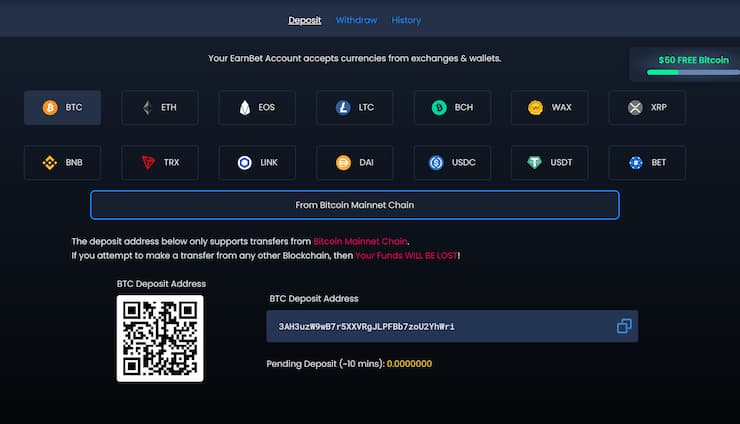Click 'BTC Deposit Address' label above QR code
Screen dimensions: 740x424
point(161,284)
